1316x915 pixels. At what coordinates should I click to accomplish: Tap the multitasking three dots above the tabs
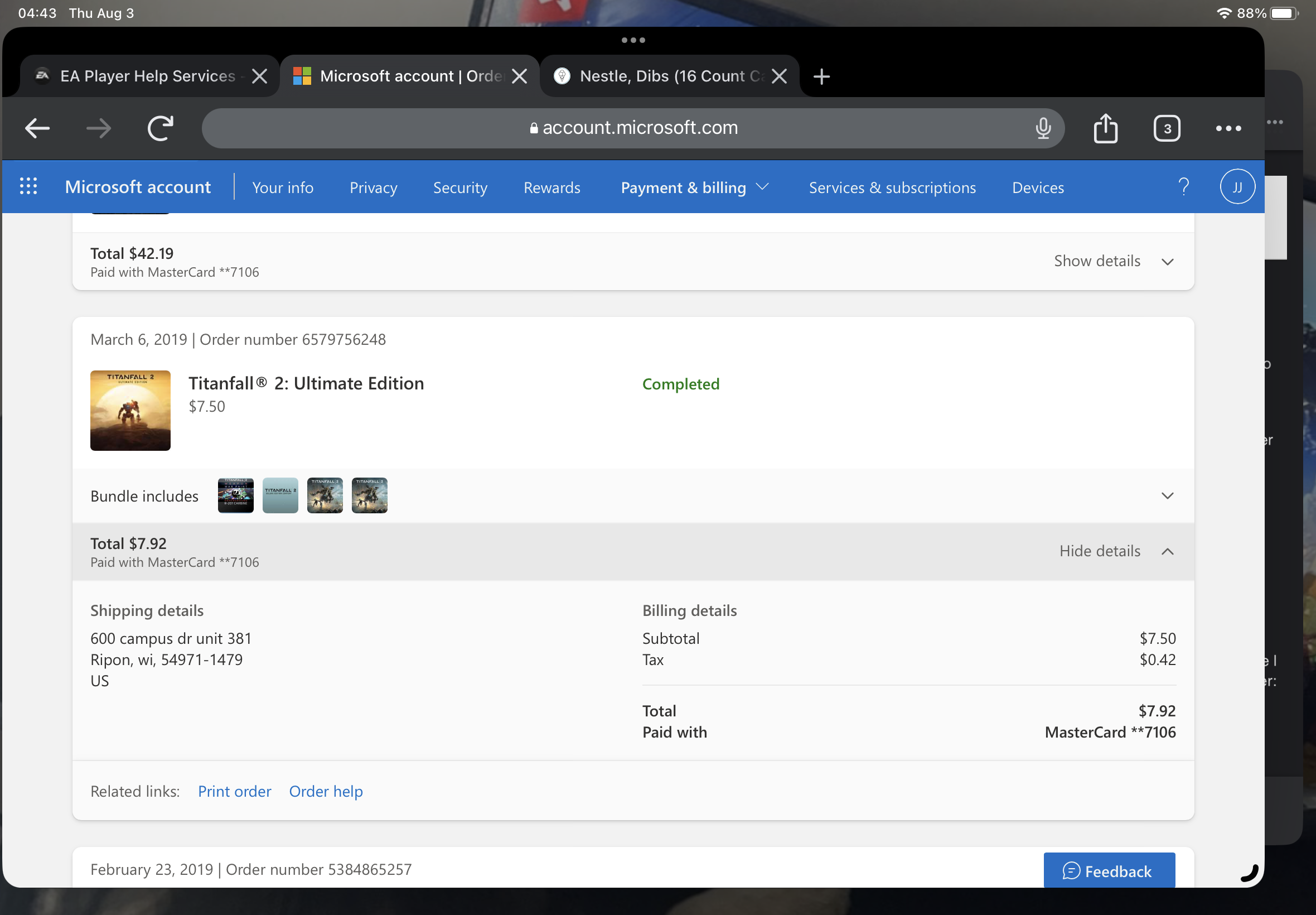[x=633, y=40]
